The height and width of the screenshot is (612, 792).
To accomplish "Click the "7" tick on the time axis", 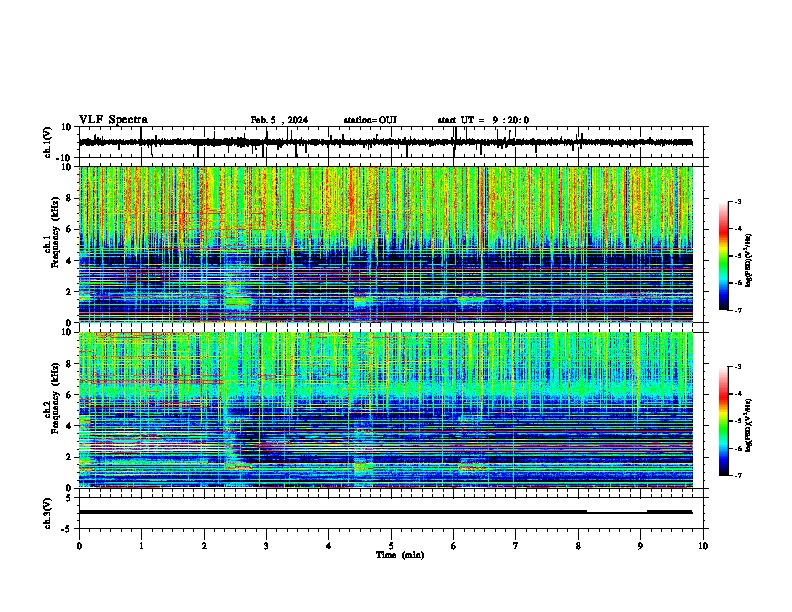I will tap(516, 546).
